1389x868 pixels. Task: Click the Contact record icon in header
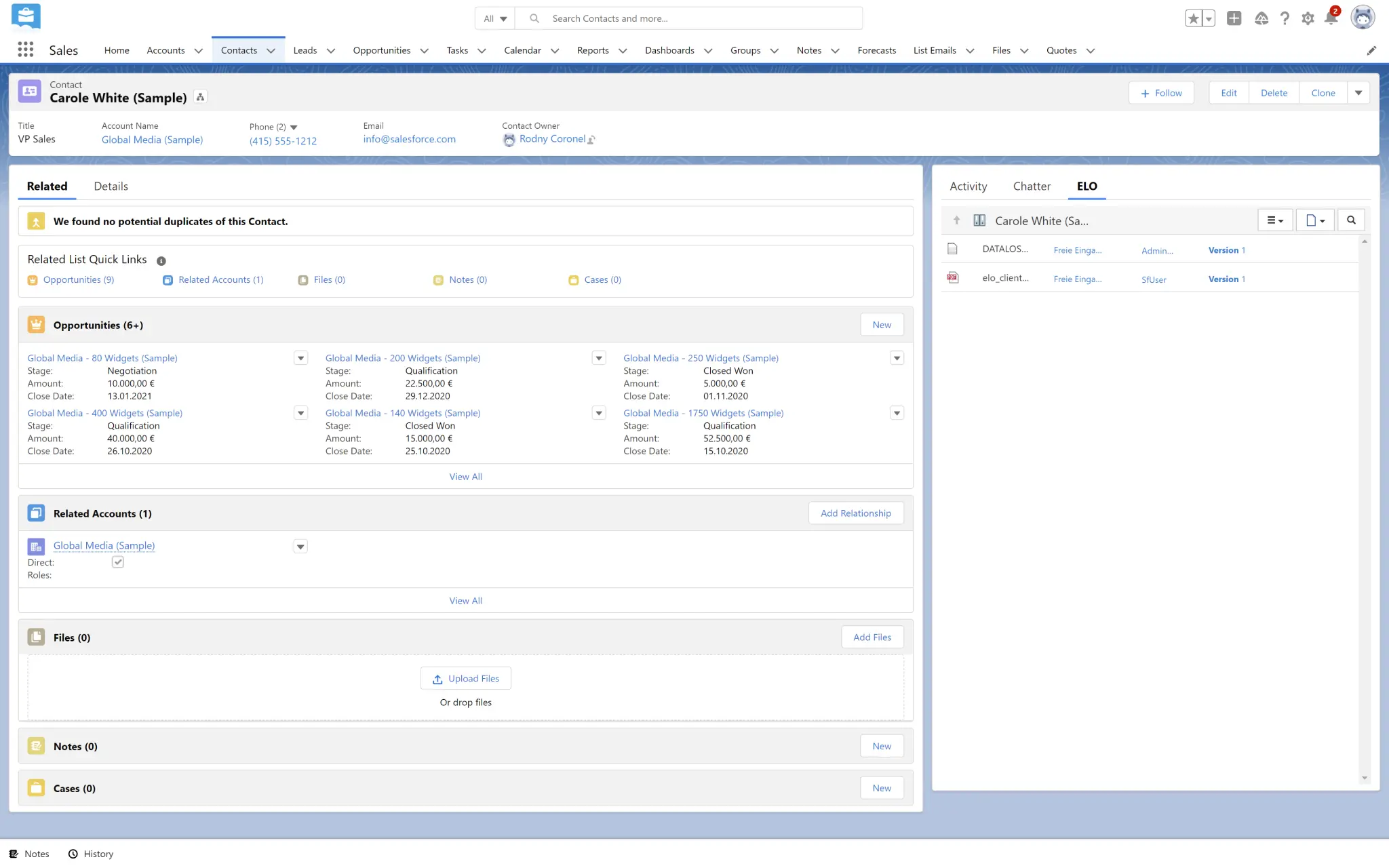(x=30, y=92)
